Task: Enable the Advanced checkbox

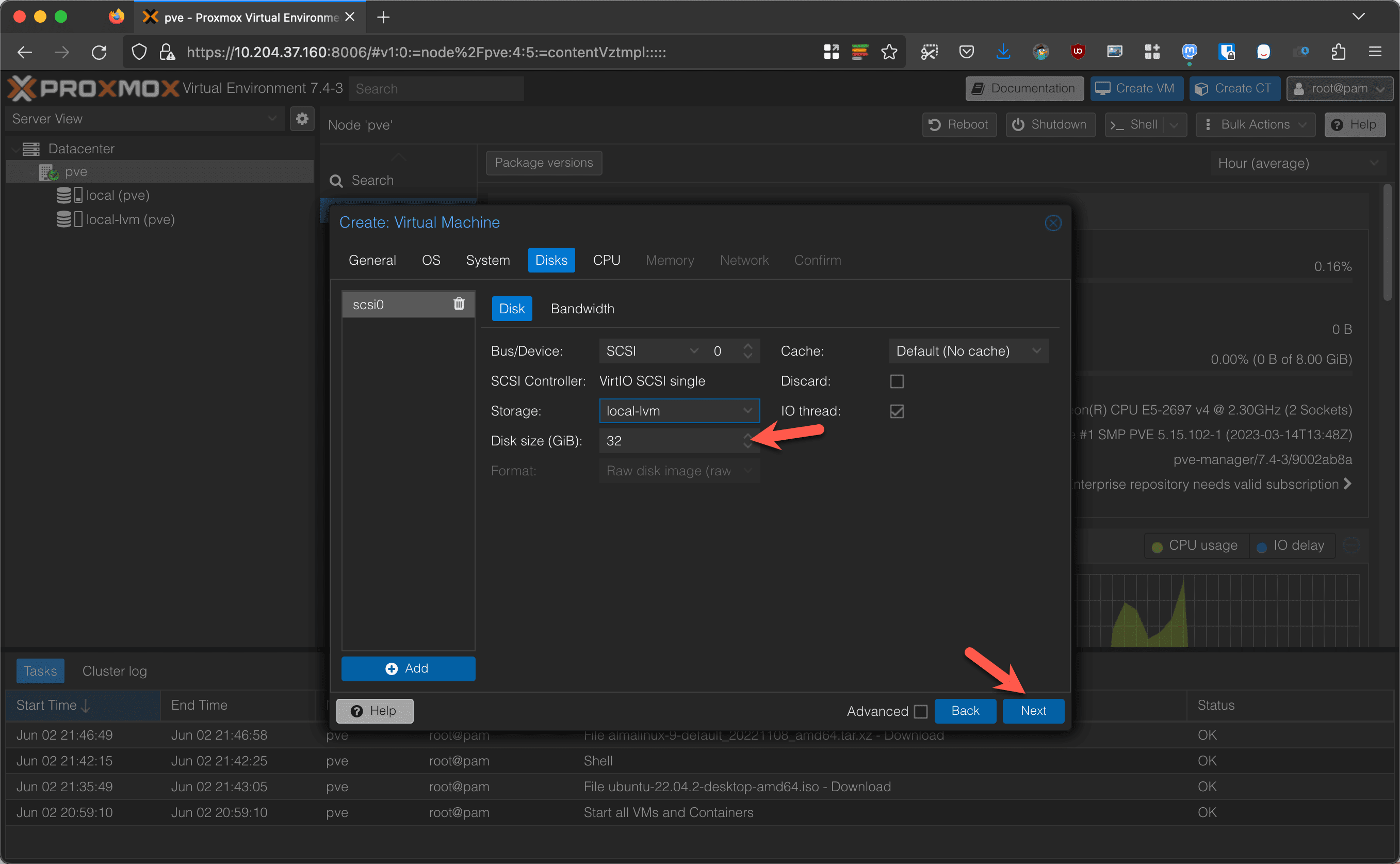Action: tap(920, 711)
